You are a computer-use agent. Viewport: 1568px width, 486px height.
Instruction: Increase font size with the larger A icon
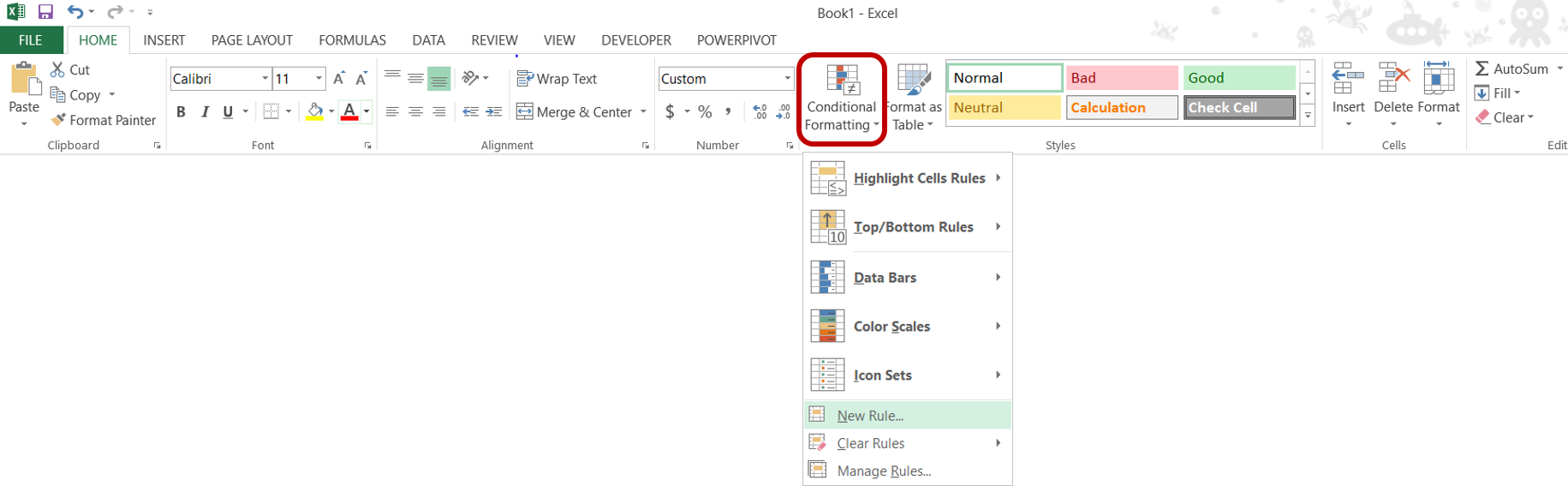339,79
